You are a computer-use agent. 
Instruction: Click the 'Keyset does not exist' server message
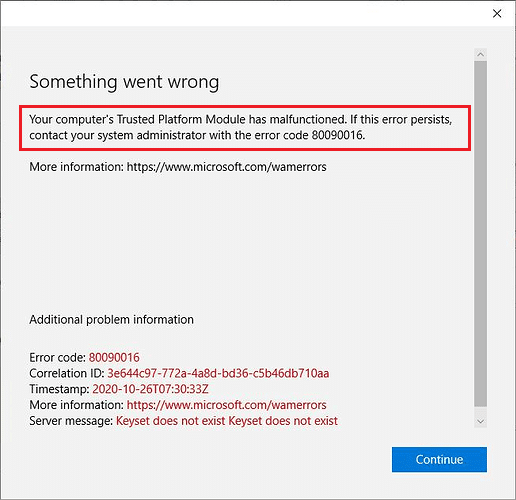[x=227, y=421]
